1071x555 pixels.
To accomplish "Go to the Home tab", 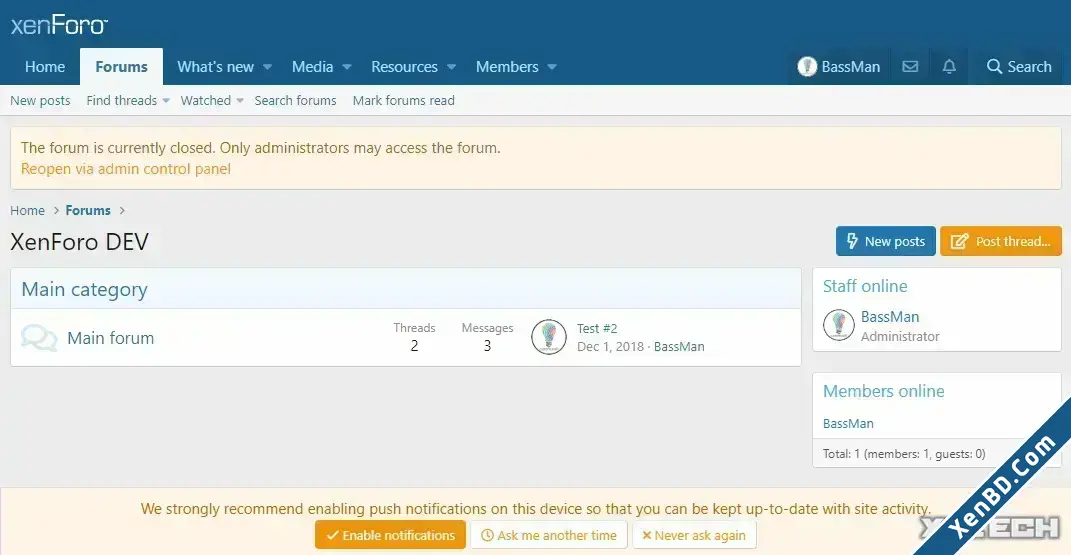I will click(45, 67).
